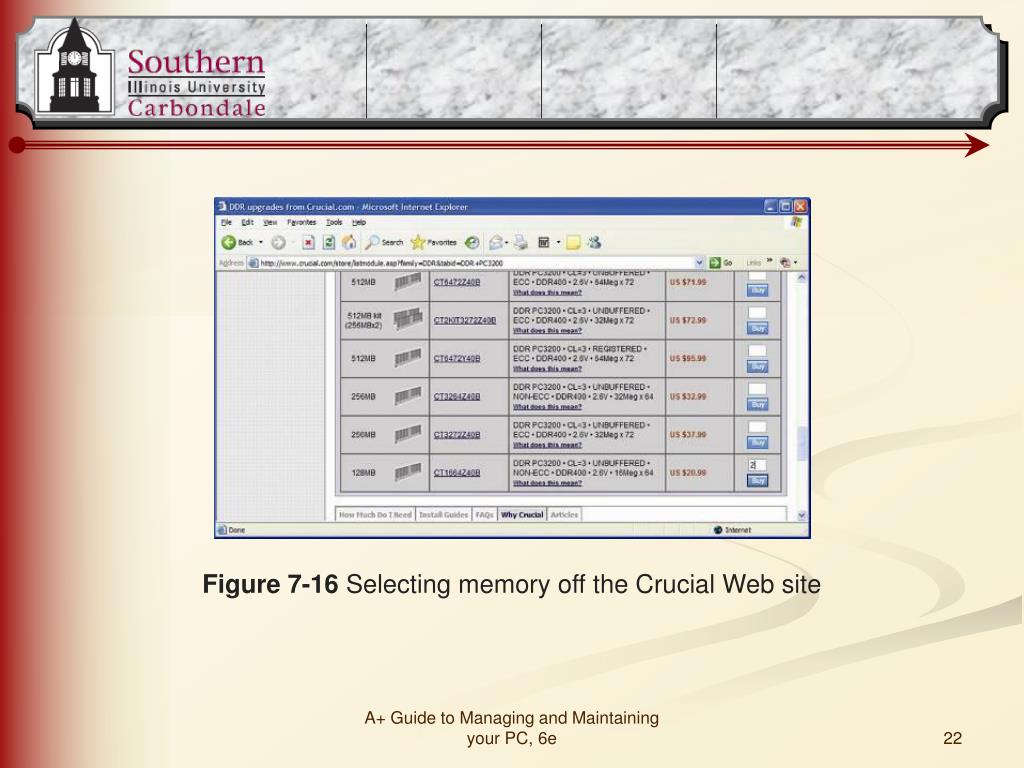The width and height of the screenshot is (1024, 768).
Task: Click quantity box for the US $72.99 kit
Action: click(x=757, y=313)
